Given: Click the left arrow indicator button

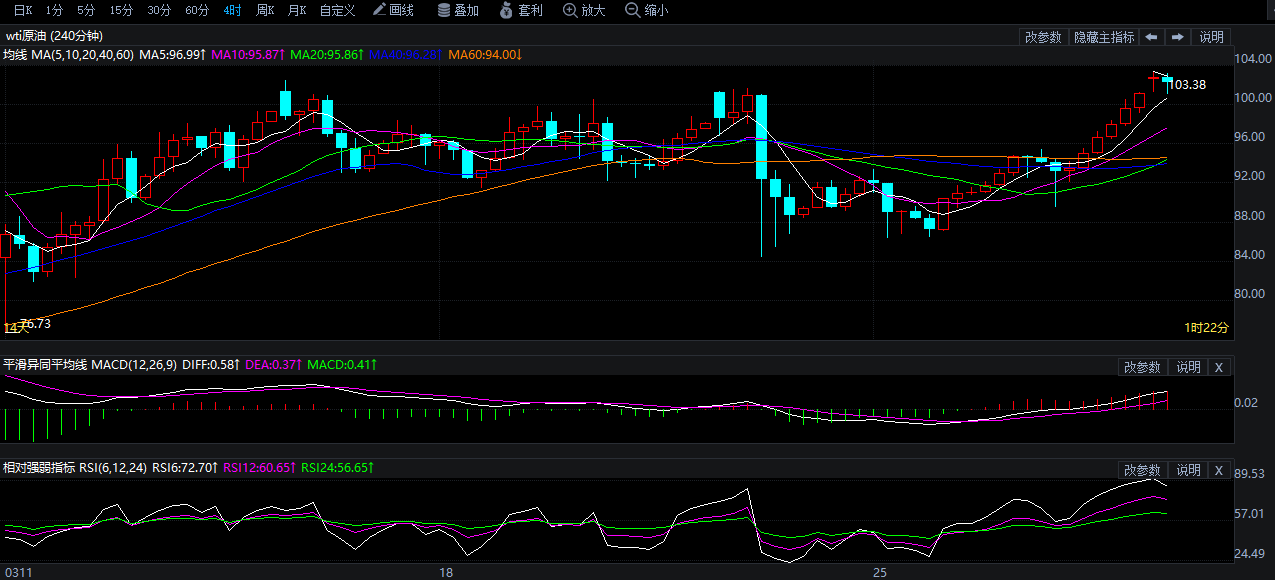Looking at the screenshot, I should pyautogui.click(x=1151, y=37).
